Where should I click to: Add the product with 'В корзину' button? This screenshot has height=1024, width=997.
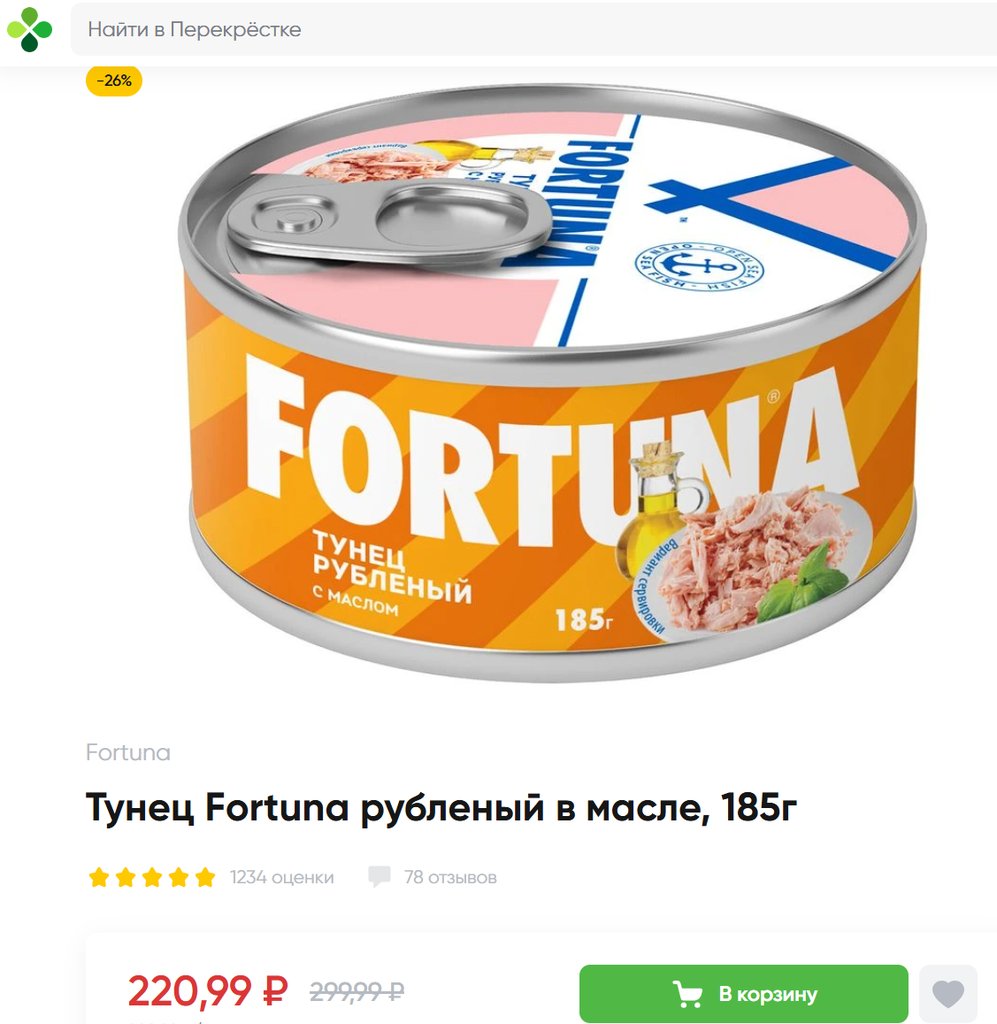pos(744,994)
